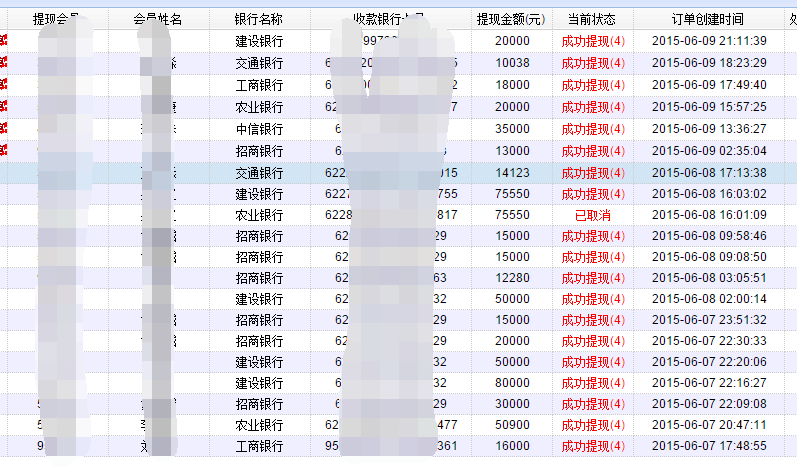
Task: Click 农业银行 in the 20:47:11 row
Action: point(259,425)
